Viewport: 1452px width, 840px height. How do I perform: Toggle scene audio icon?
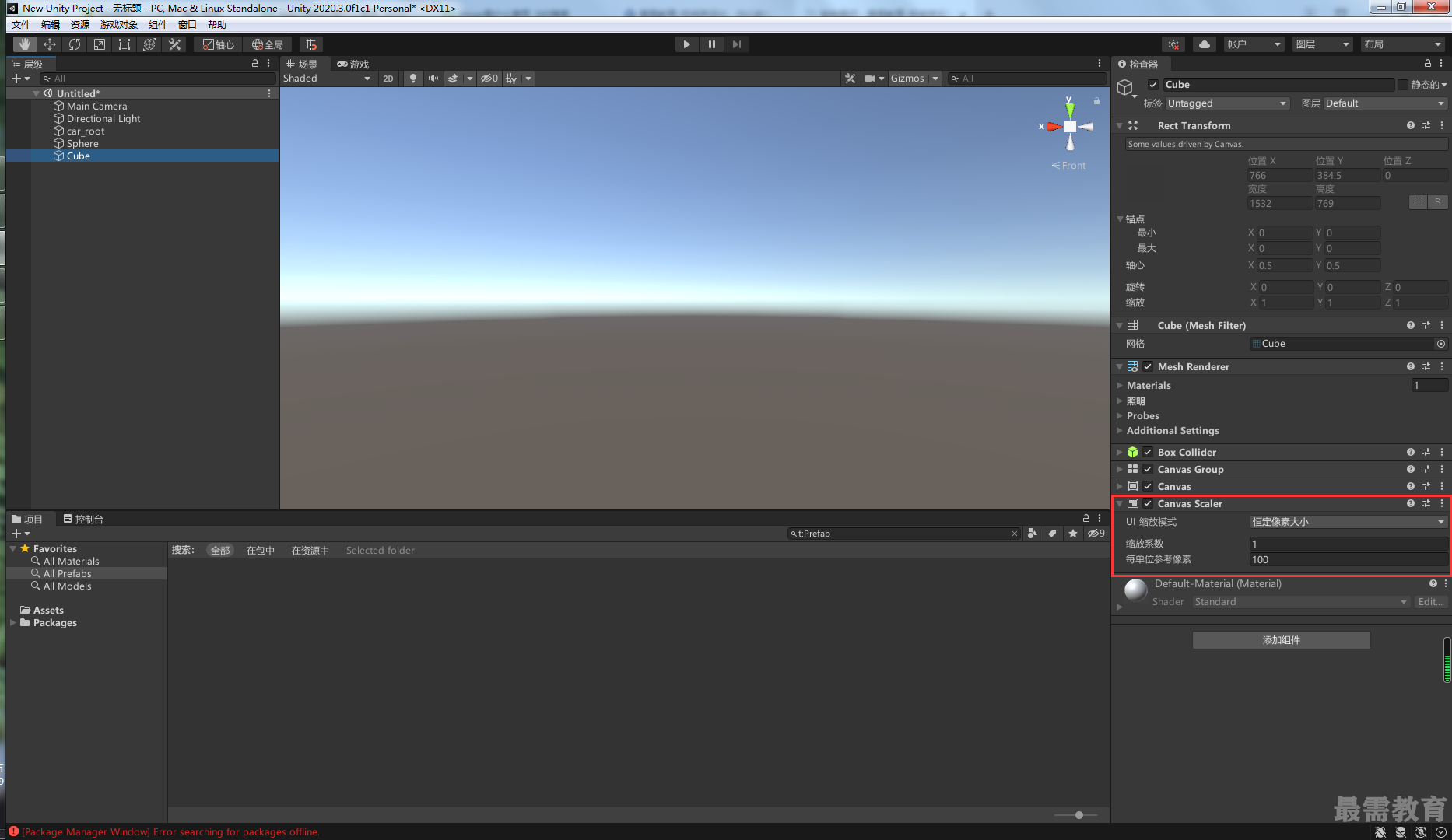pos(433,79)
